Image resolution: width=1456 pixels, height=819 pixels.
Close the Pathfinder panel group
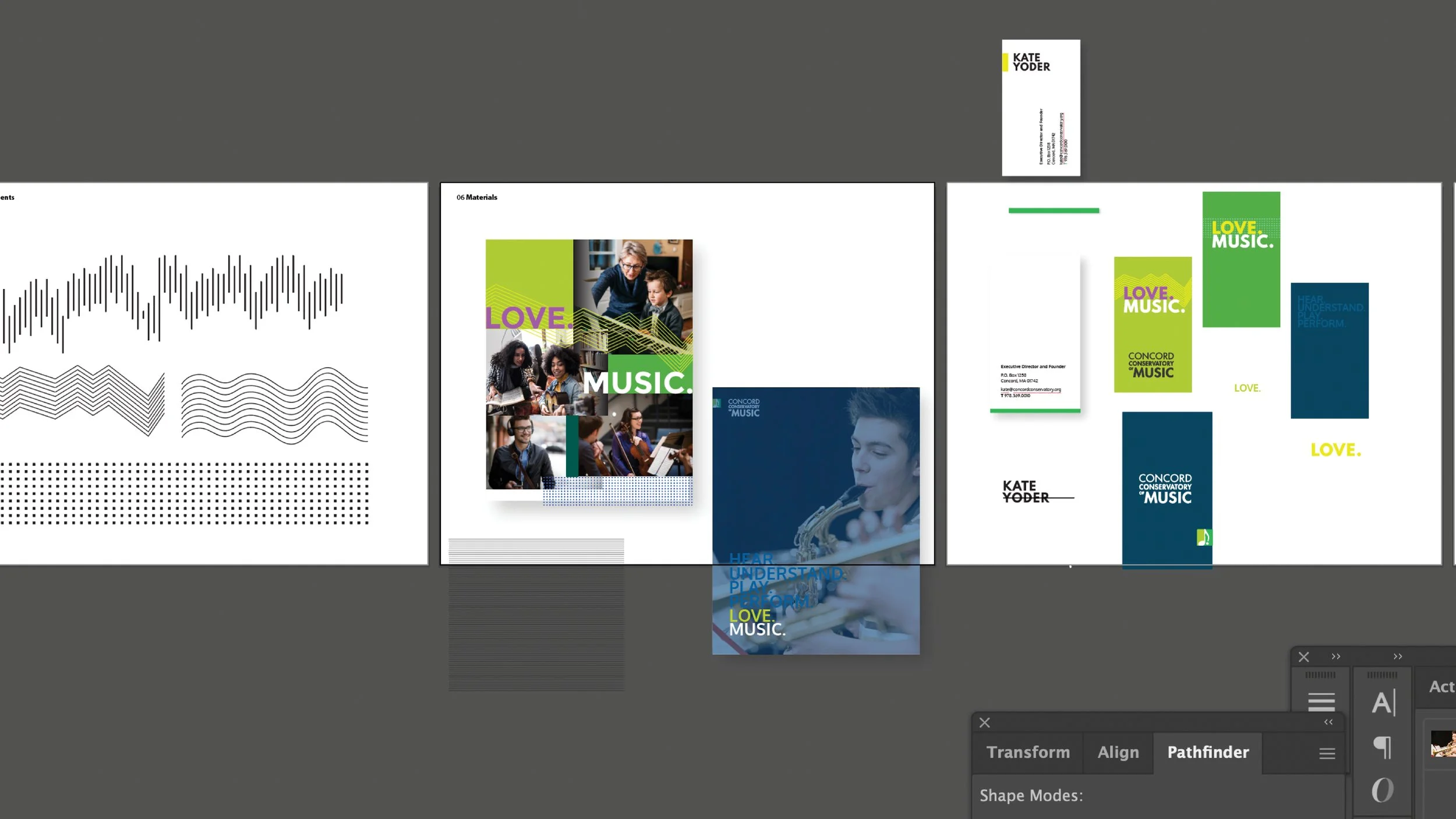point(985,723)
